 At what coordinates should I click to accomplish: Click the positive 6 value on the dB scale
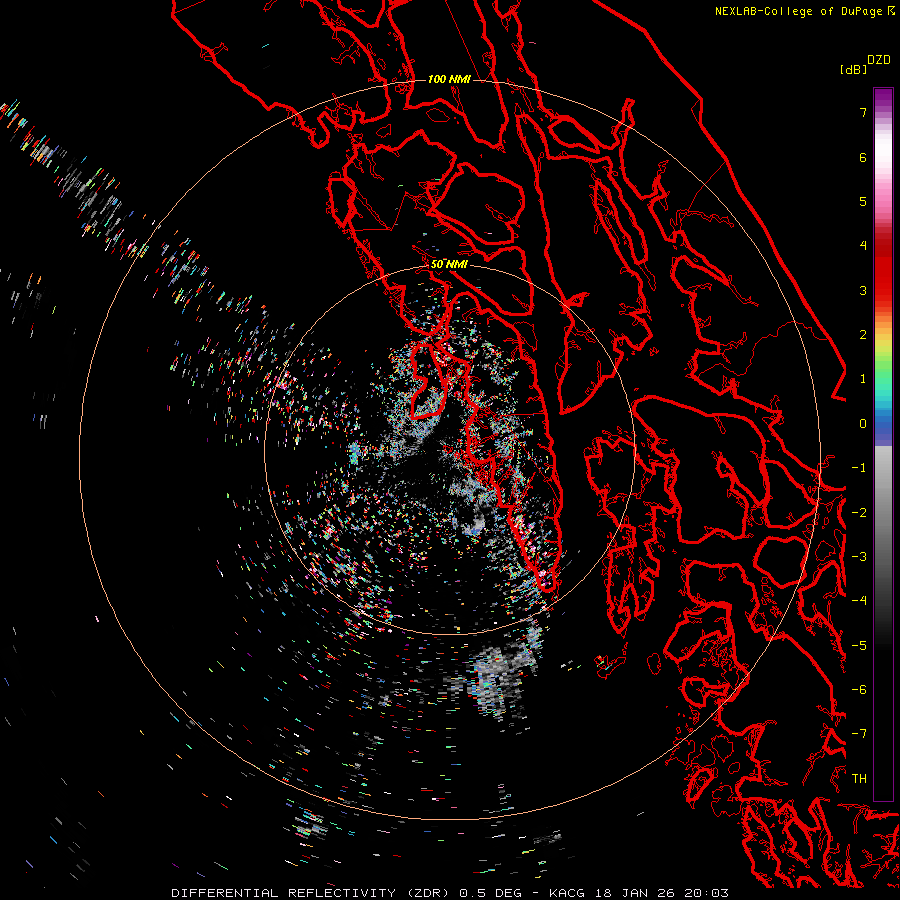pyautogui.click(x=863, y=157)
